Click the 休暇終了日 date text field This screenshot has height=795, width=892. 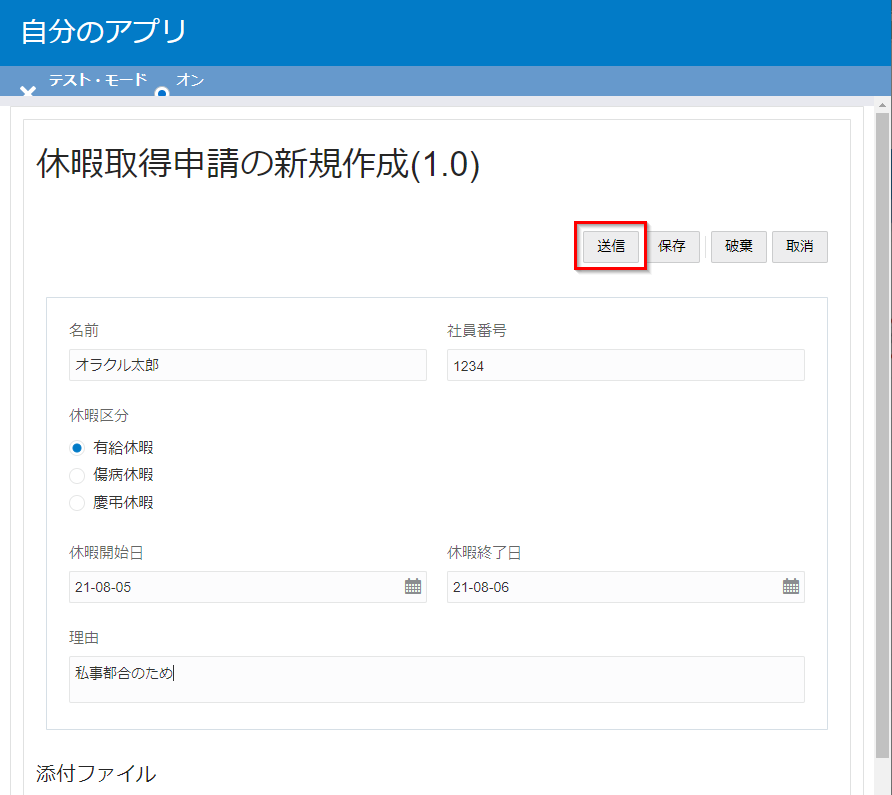(613, 587)
